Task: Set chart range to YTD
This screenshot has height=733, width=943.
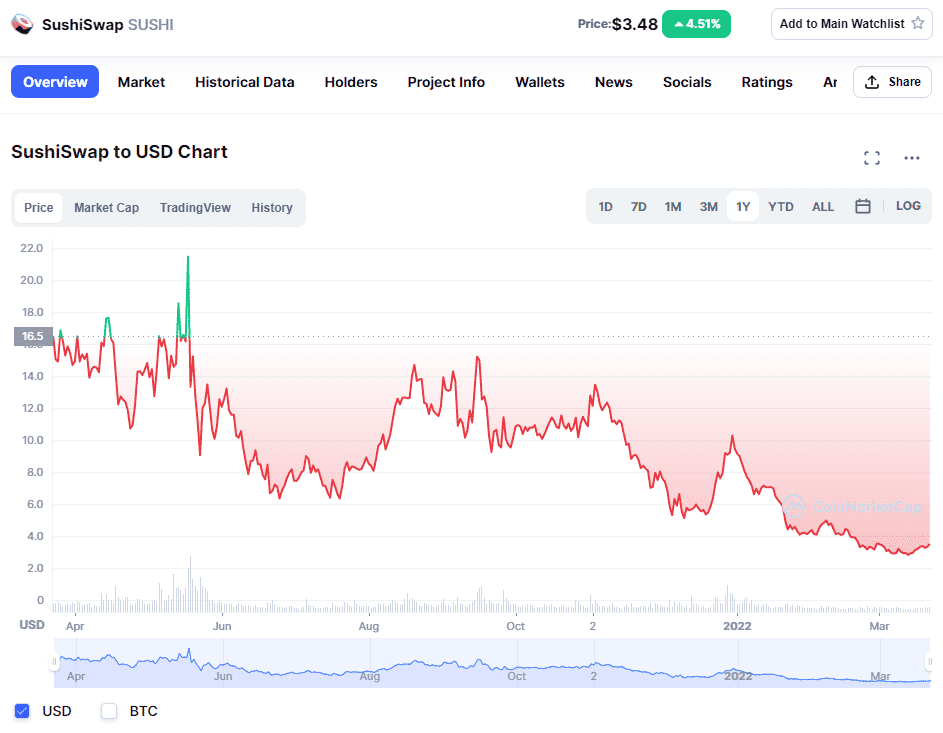Action: click(781, 207)
